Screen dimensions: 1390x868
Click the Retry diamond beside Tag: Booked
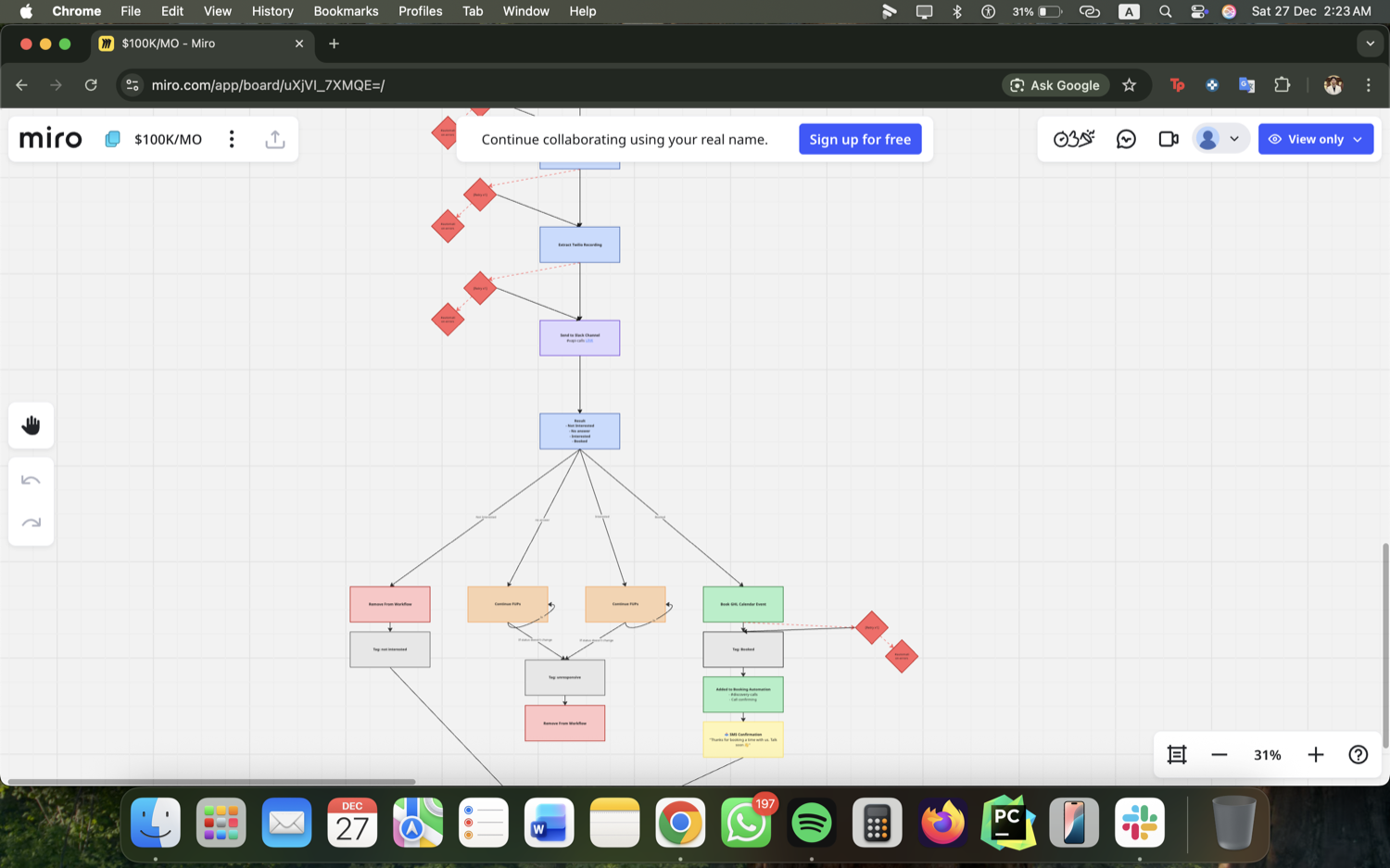pyautogui.click(x=872, y=627)
